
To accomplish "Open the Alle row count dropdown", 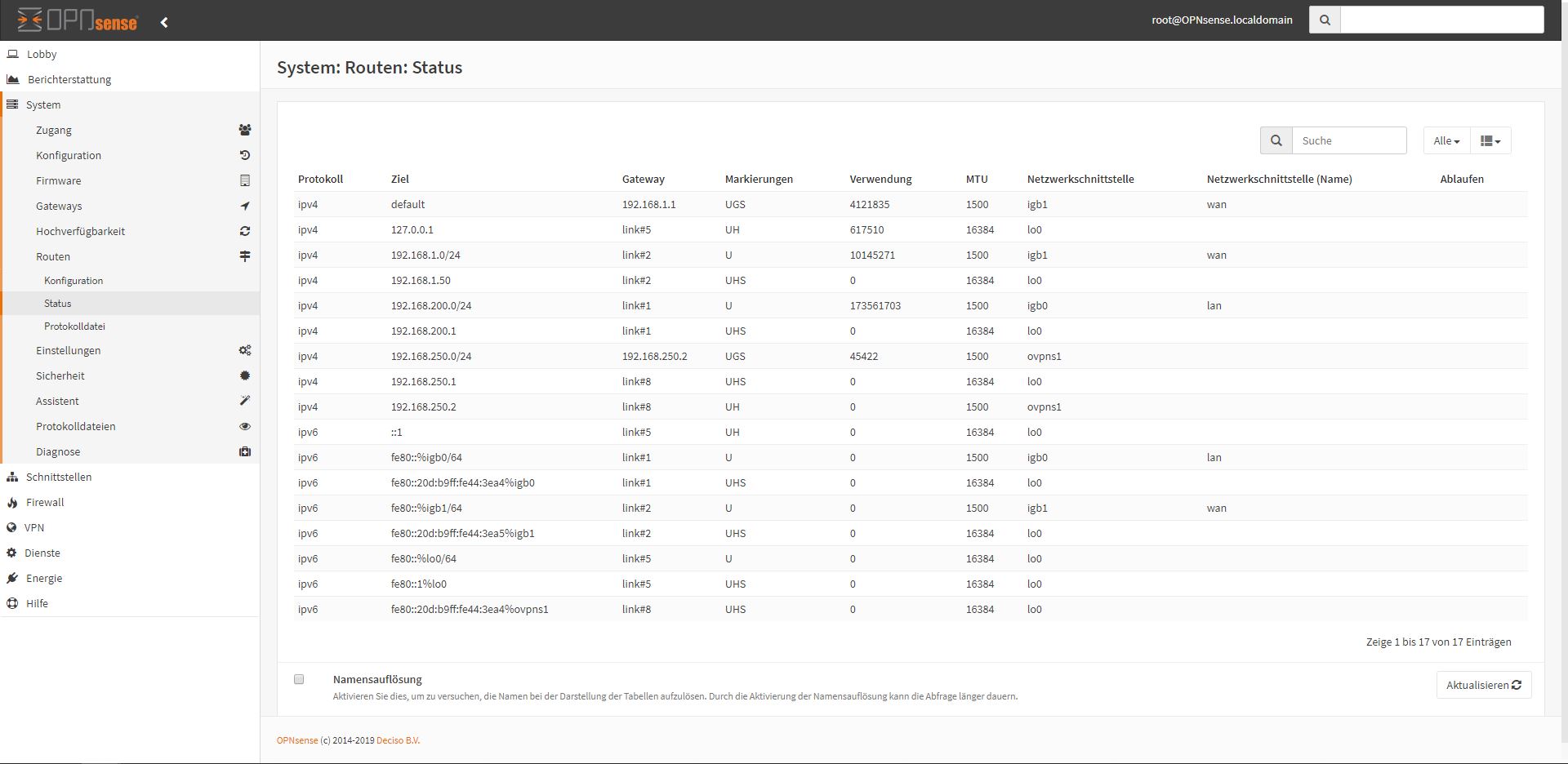I will pos(1445,140).
